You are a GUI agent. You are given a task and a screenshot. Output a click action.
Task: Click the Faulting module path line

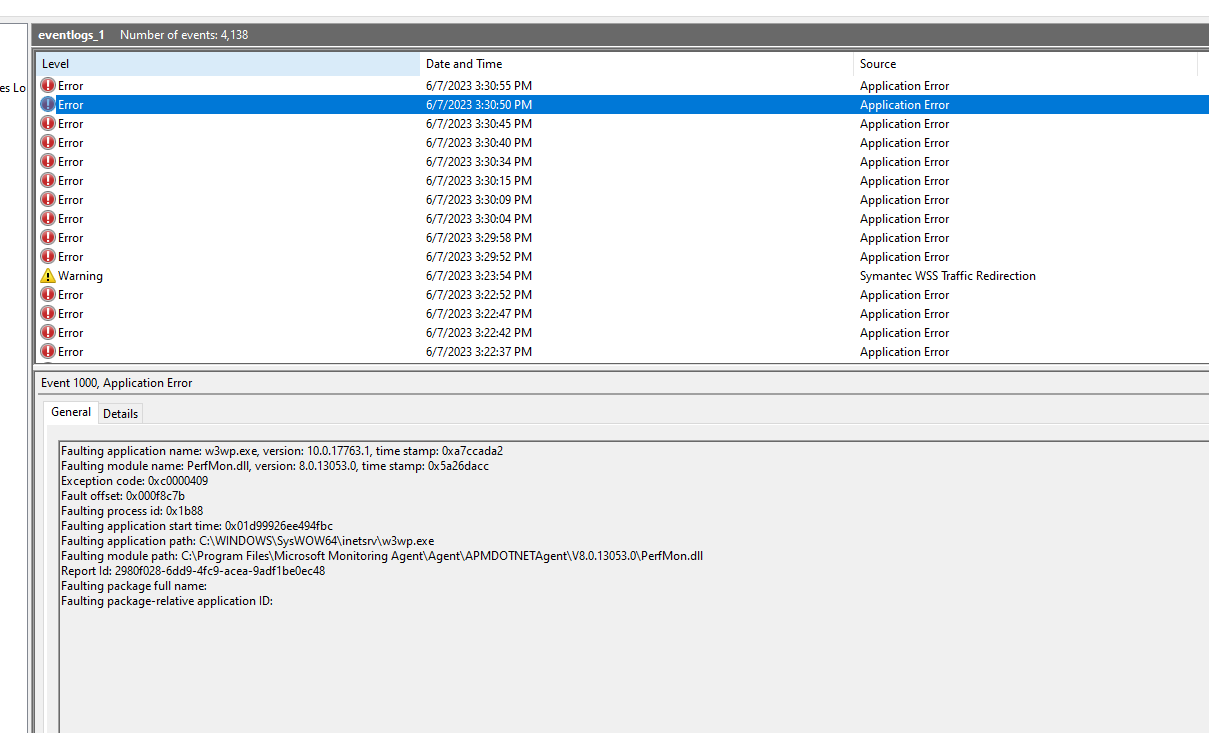tap(382, 556)
